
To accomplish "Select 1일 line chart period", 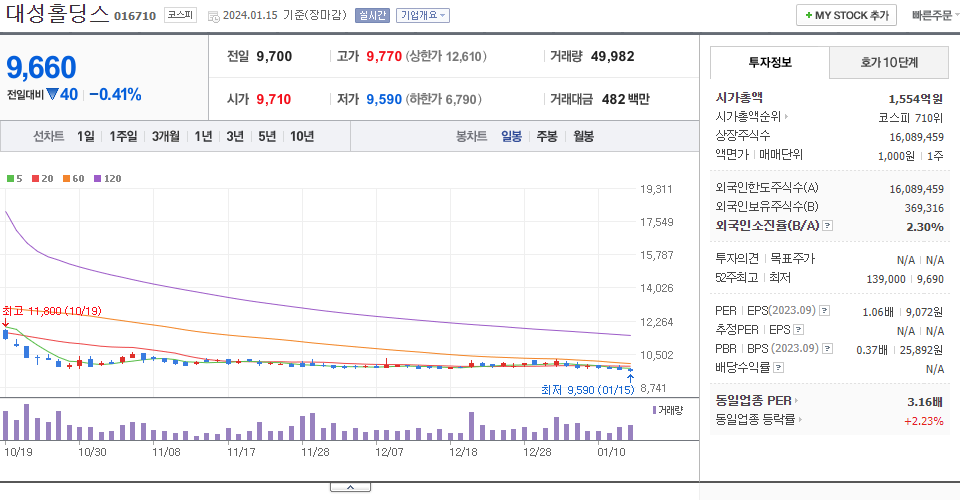I will [x=86, y=136].
